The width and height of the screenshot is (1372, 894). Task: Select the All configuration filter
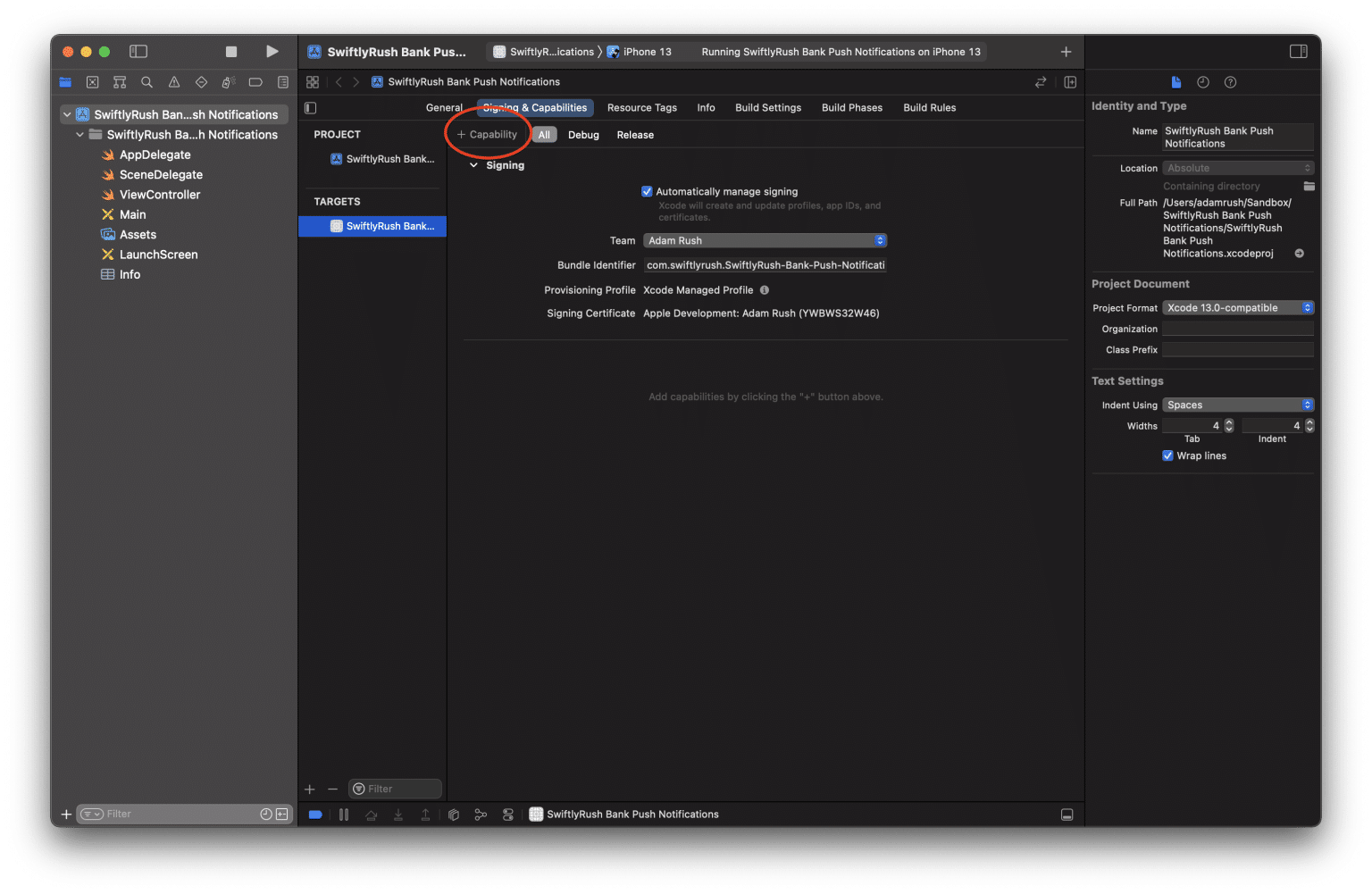(x=545, y=135)
